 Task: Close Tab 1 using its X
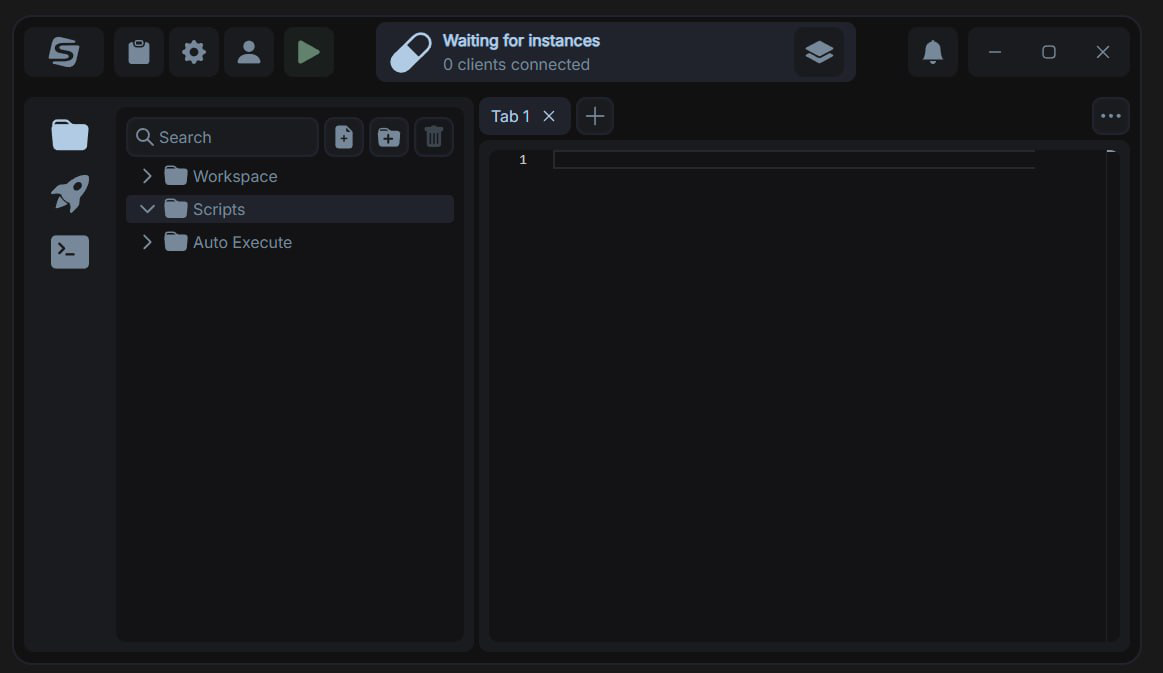[549, 116]
